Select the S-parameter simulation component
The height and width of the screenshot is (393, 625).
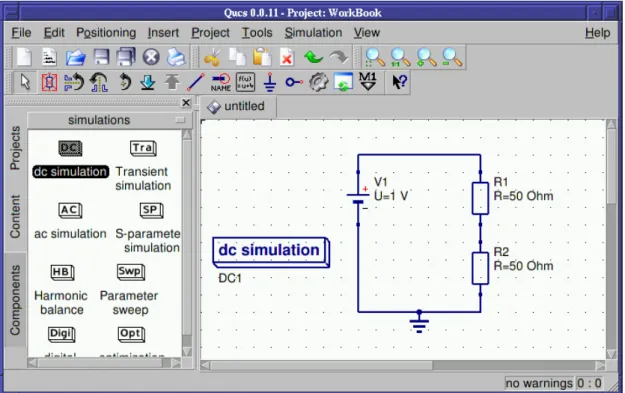(148, 228)
